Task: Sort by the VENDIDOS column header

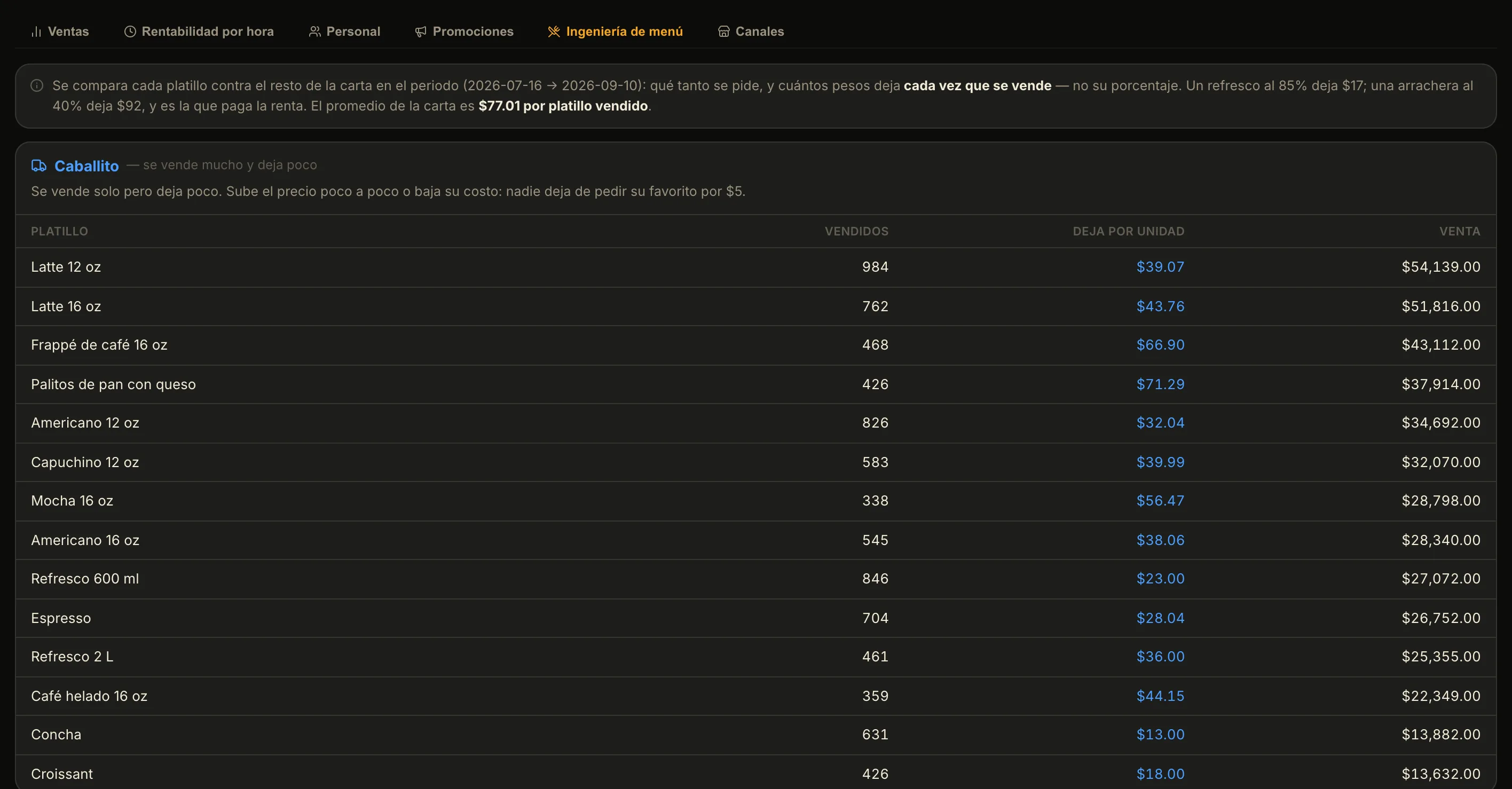Action: 856,231
